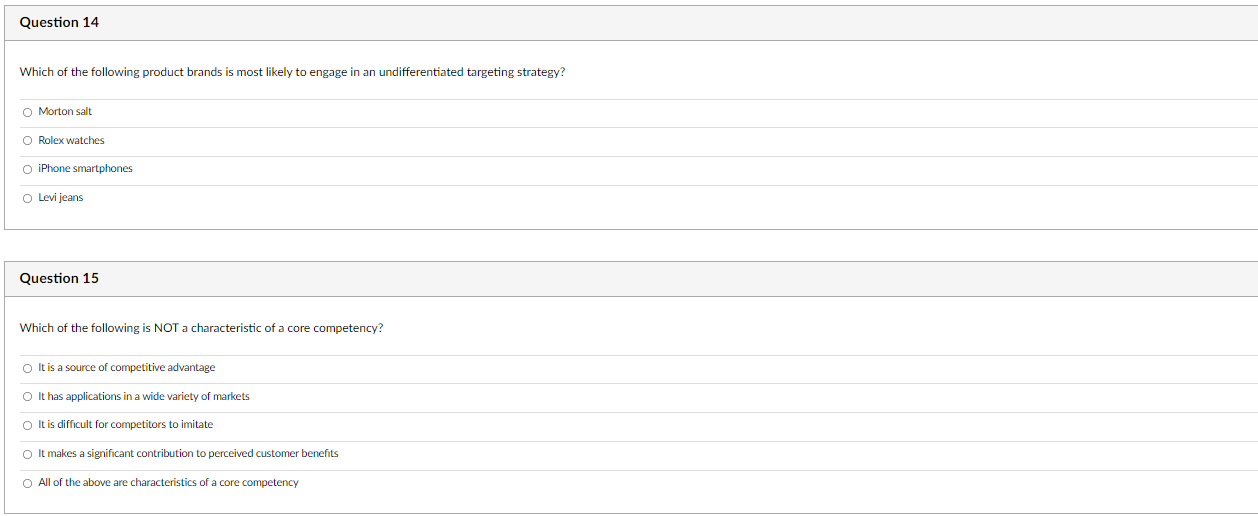Choose radio for 'applications in a wide variety of markets'

(x=28, y=397)
